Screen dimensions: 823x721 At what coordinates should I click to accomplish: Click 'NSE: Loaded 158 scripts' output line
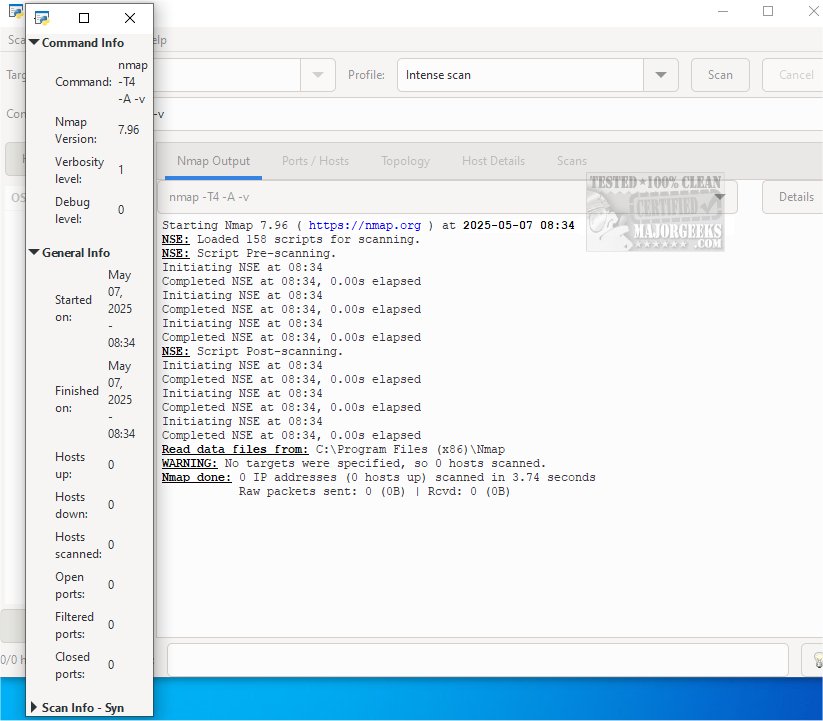291,239
